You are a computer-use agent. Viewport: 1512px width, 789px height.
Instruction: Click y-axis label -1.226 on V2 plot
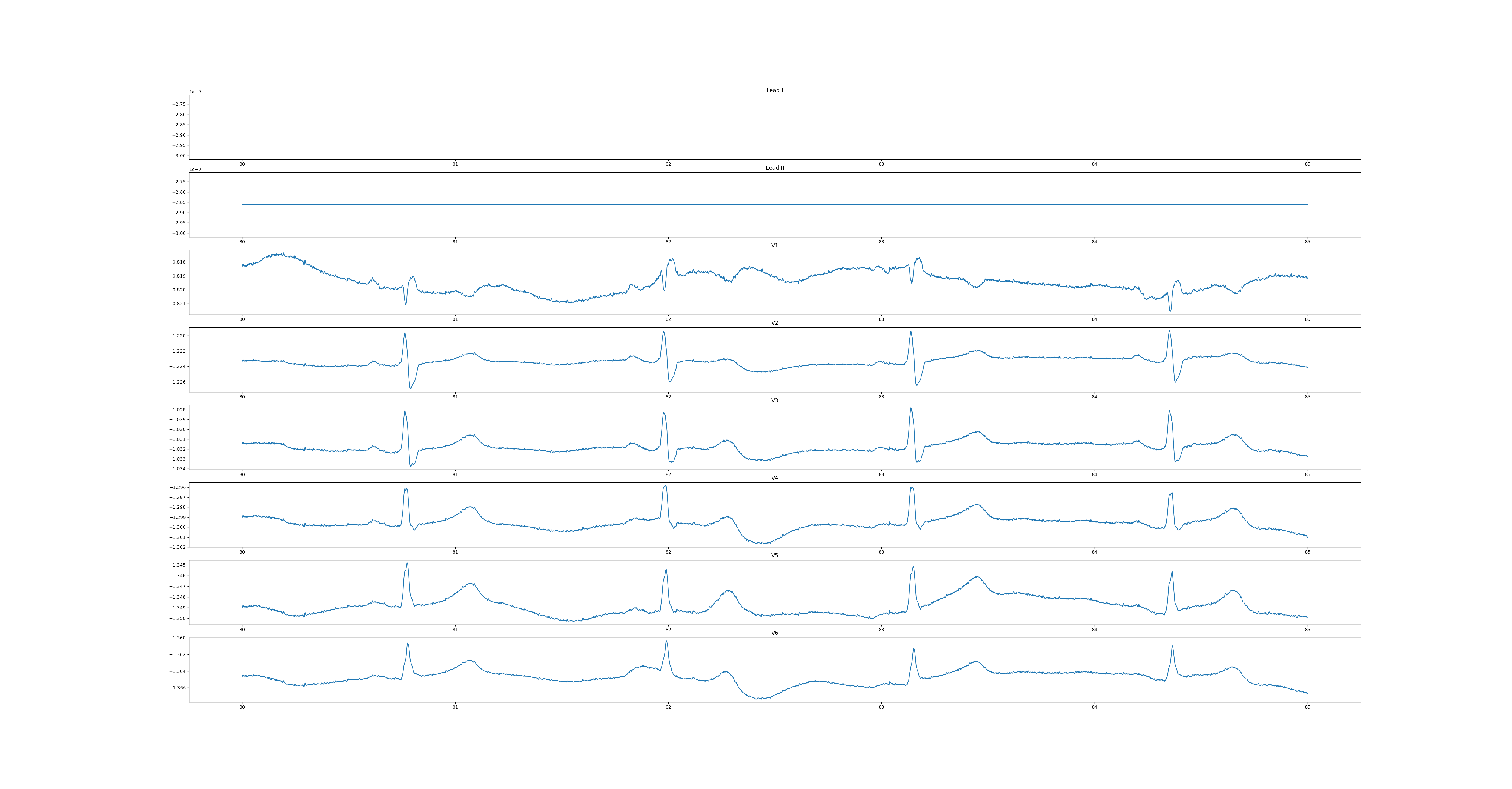pos(178,382)
